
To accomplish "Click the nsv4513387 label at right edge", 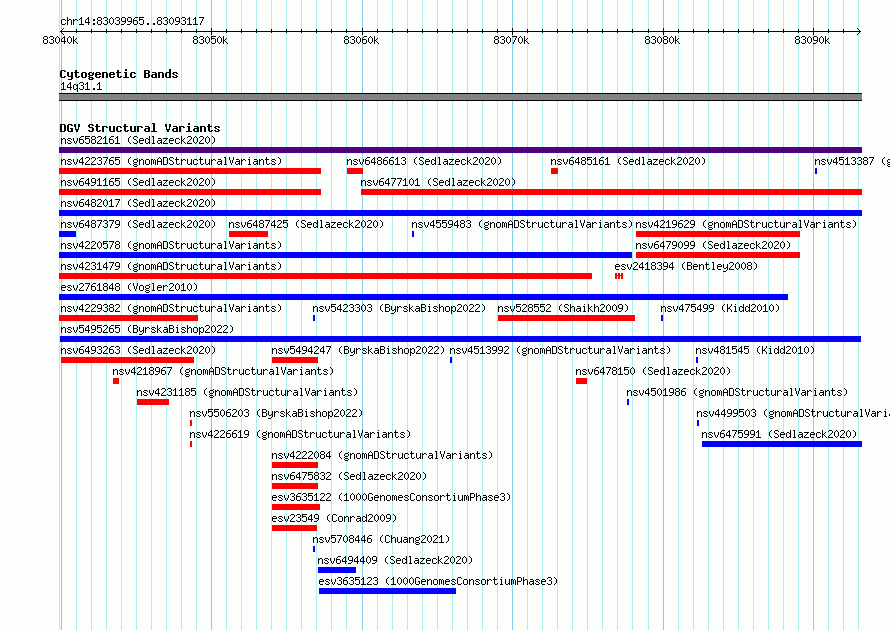I will [851, 161].
